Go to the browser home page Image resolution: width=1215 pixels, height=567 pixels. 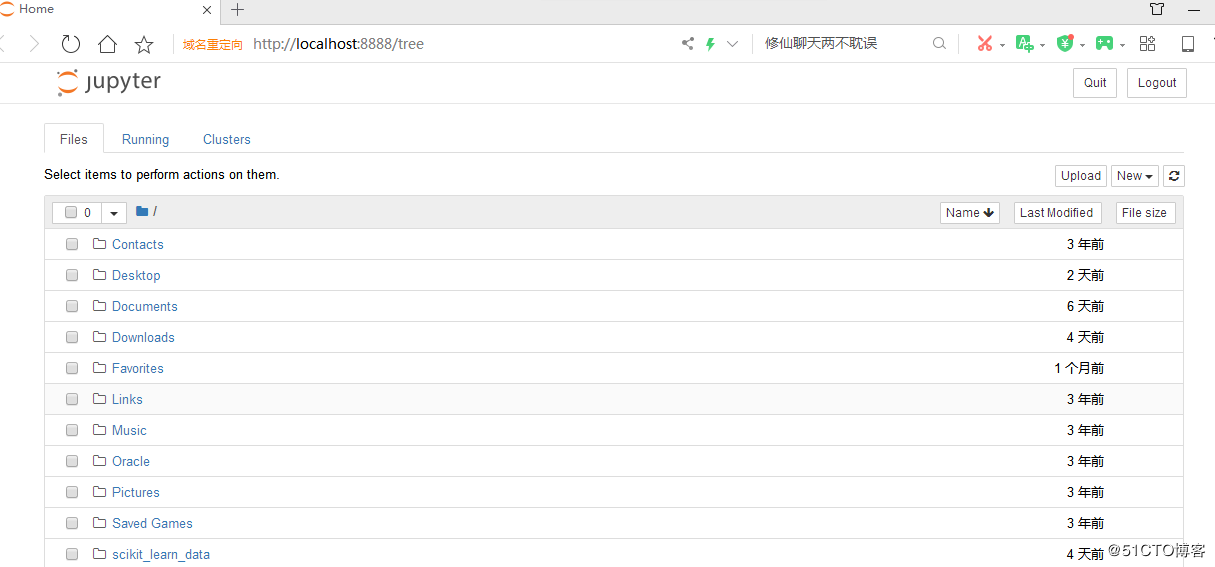click(107, 44)
